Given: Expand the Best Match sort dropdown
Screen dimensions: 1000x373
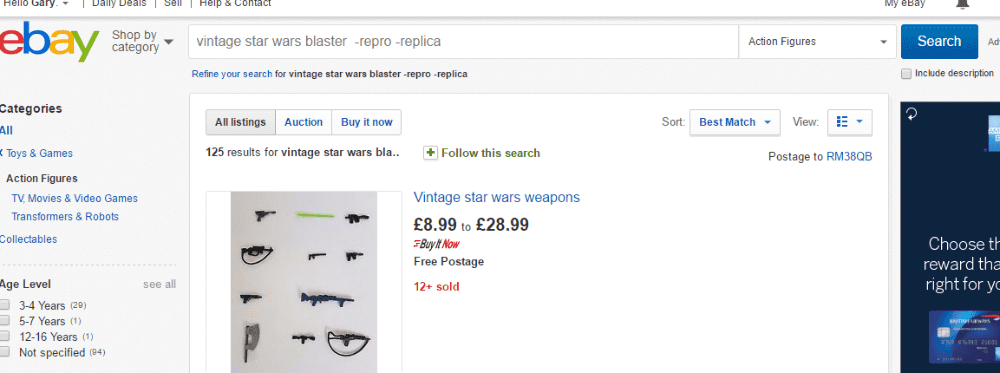Looking at the screenshot, I should click(x=735, y=122).
